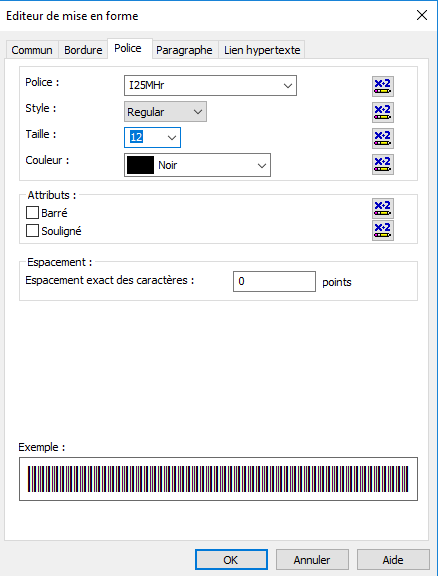The height and width of the screenshot is (576, 438).
Task: Click the character spacing input field
Action: coord(274,281)
